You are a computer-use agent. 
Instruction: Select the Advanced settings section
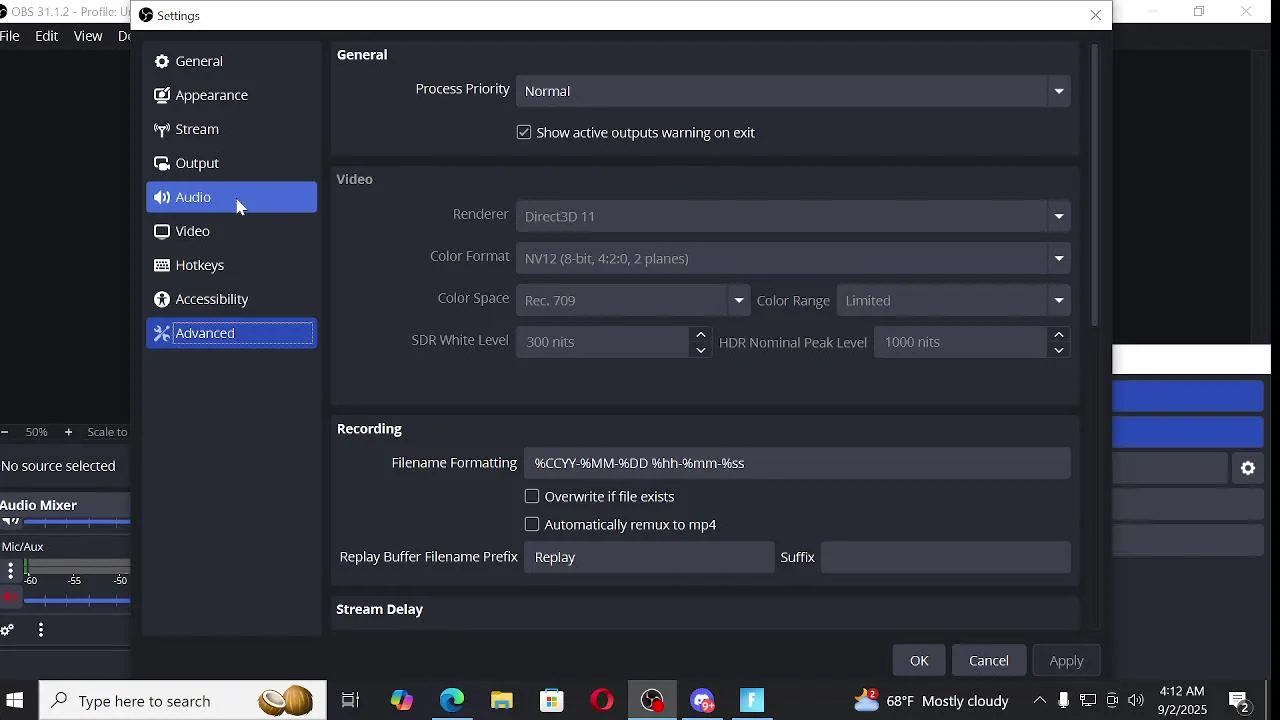click(231, 333)
